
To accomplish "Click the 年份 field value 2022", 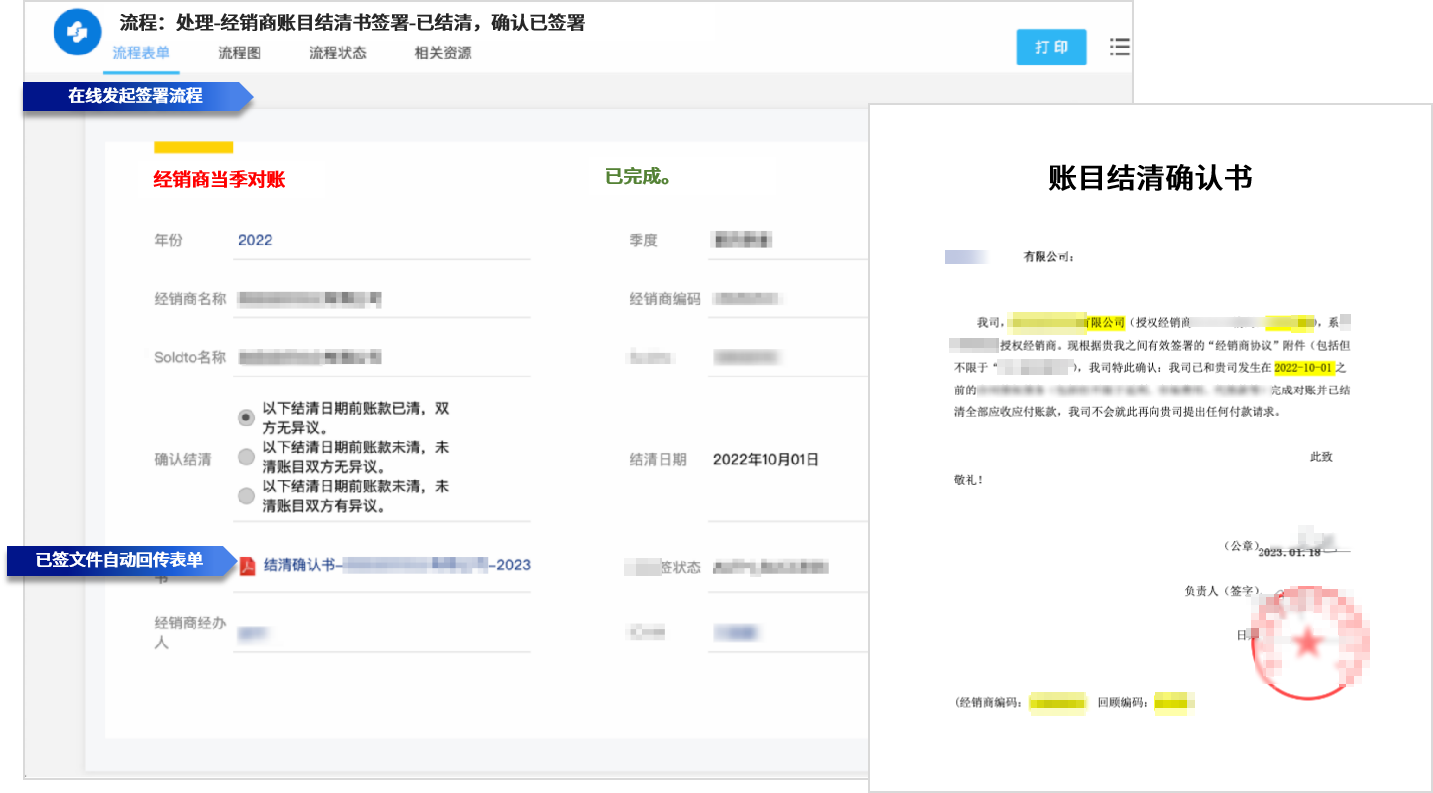I will (x=255, y=240).
